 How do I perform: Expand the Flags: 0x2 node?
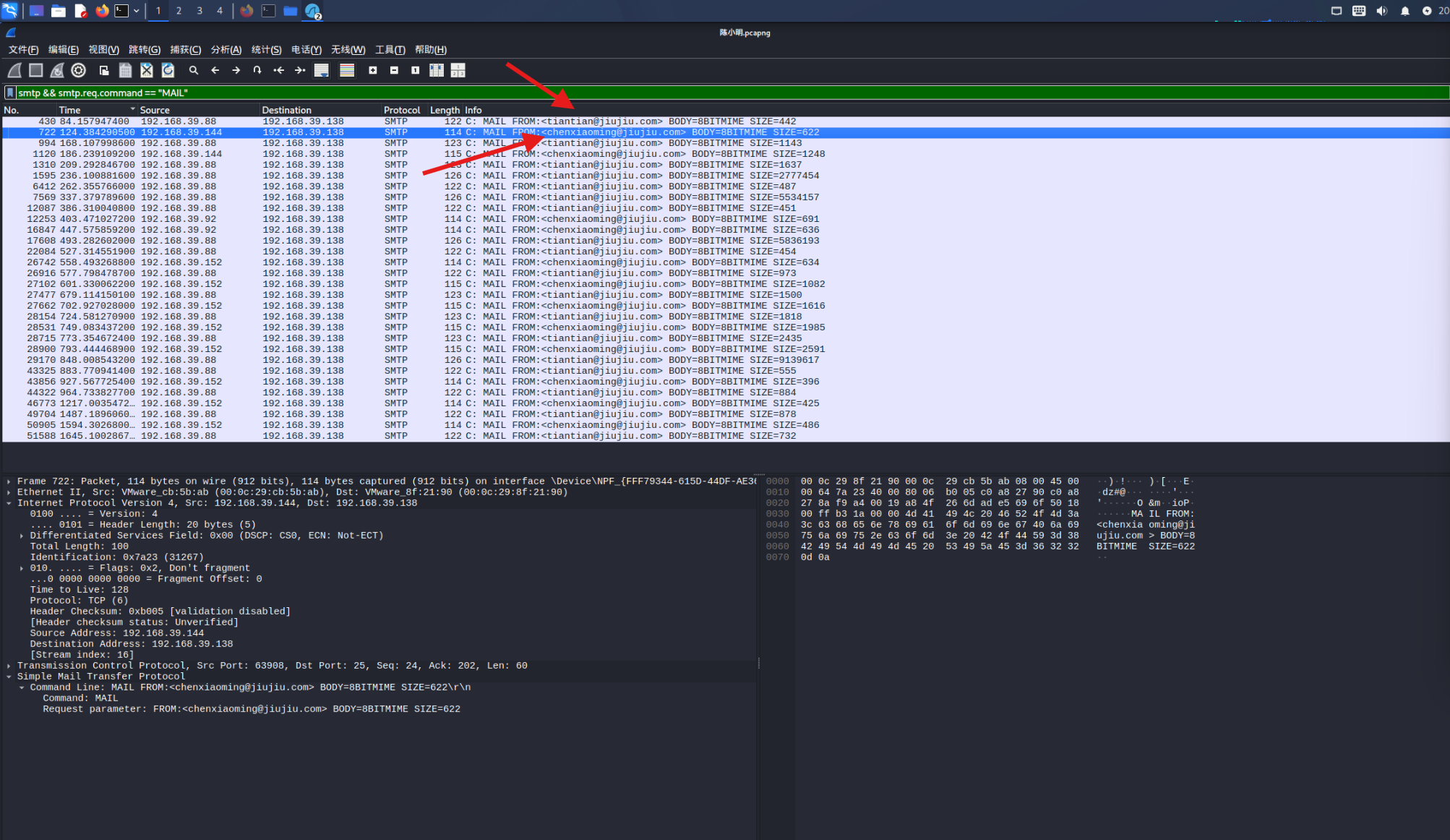point(22,568)
